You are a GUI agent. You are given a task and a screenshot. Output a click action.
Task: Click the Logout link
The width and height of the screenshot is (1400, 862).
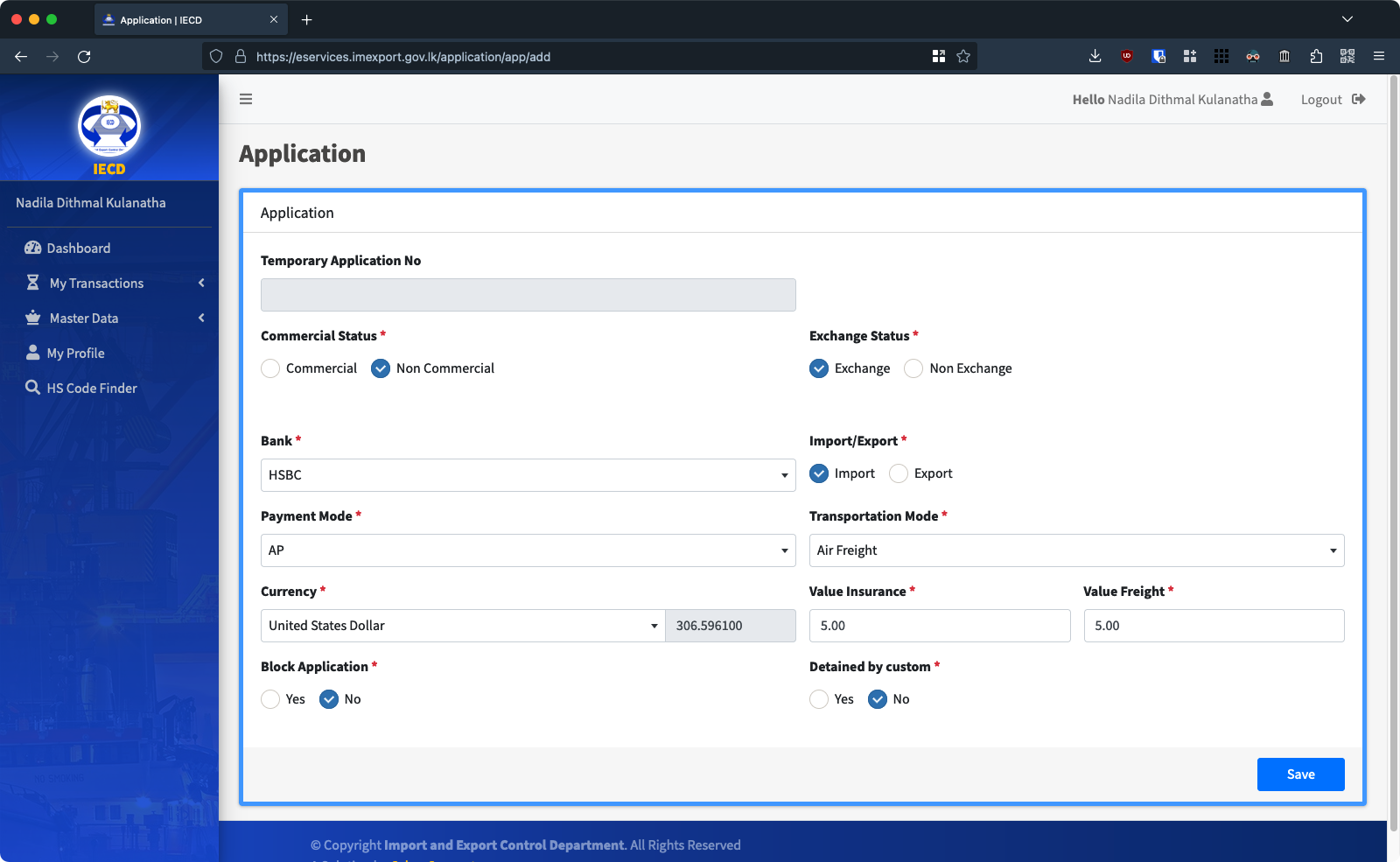(1321, 100)
